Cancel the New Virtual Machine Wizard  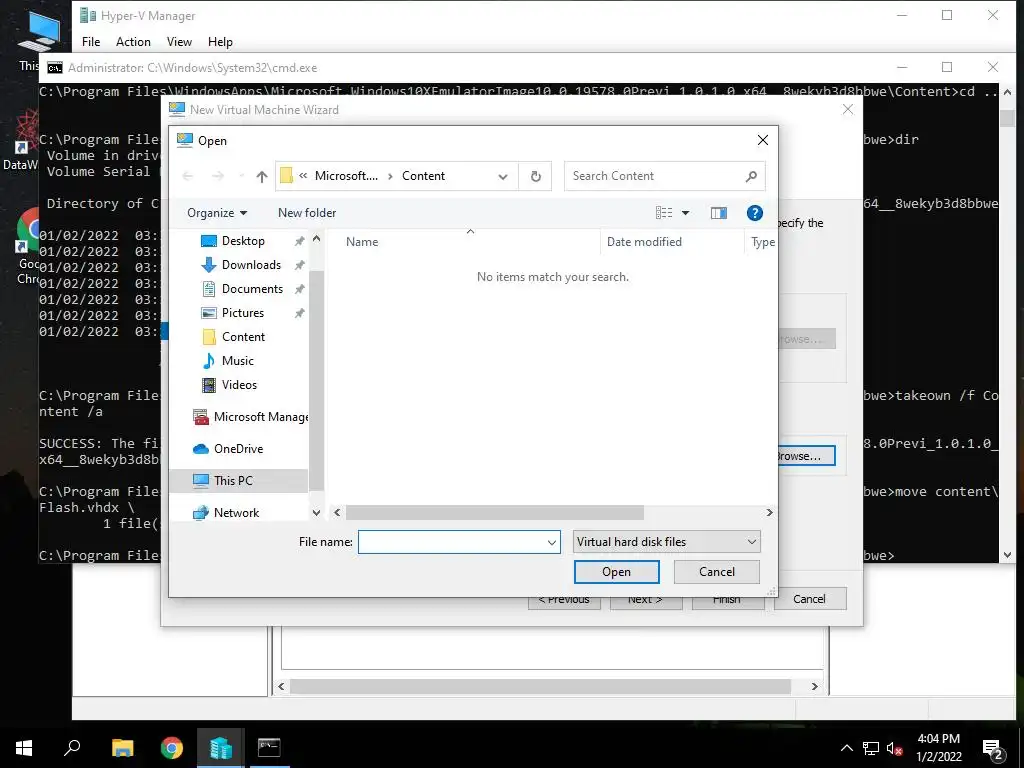click(810, 599)
